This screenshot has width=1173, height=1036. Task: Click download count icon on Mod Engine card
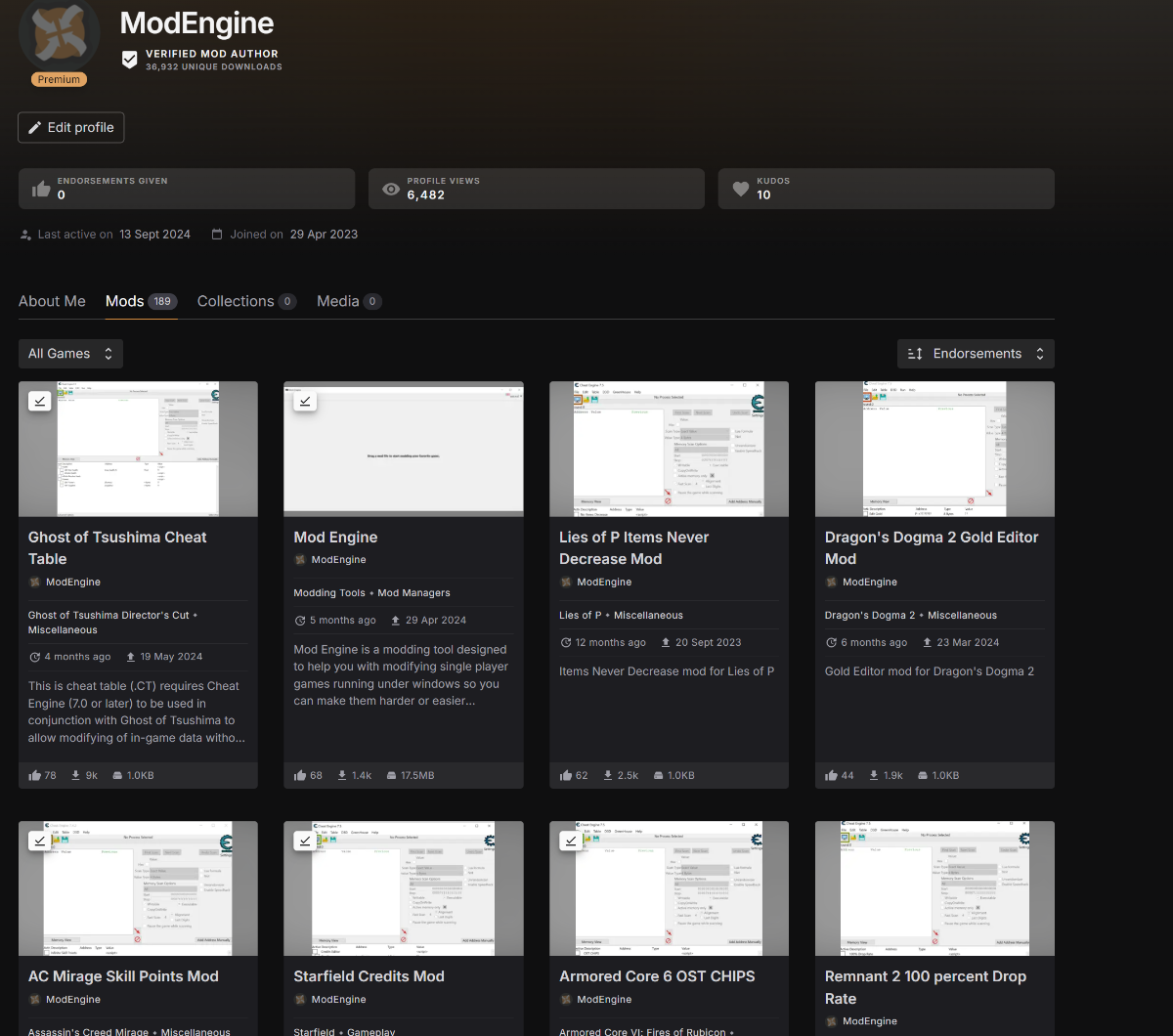click(342, 775)
